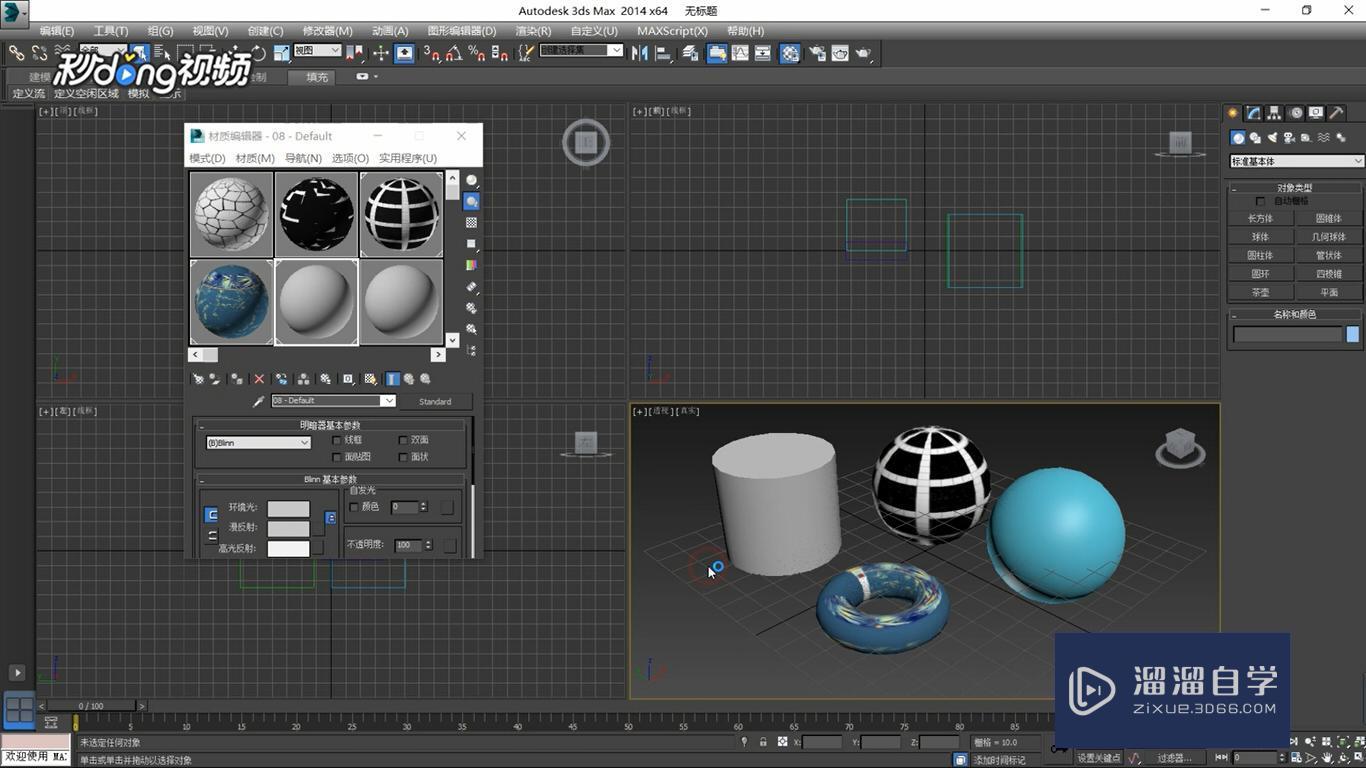Click the 茶壶 object button
This screenshot has height=768, width=1366.
click(1260, 293)
